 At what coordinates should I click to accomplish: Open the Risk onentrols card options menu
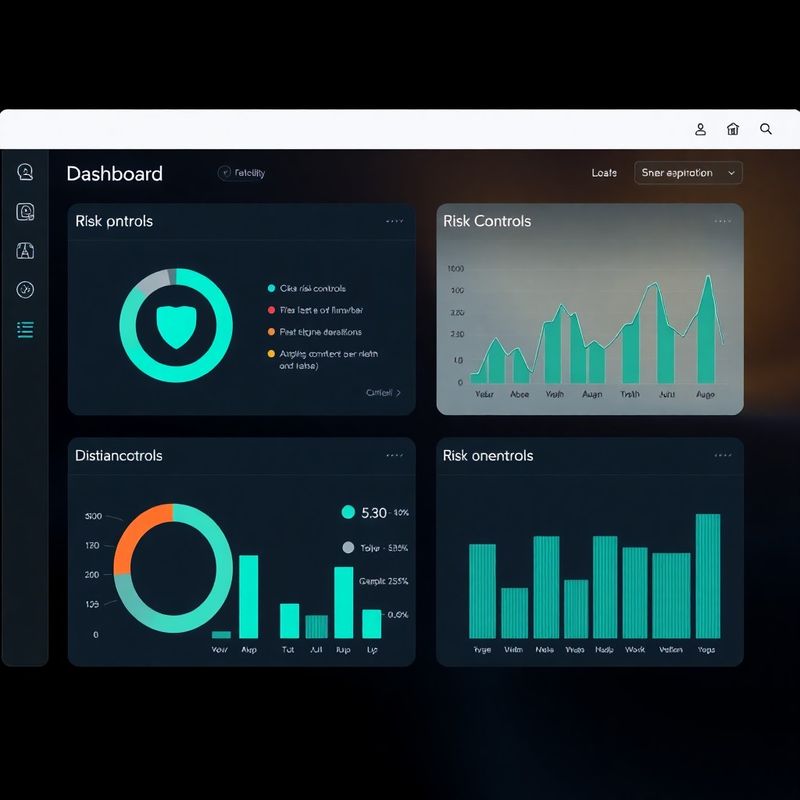[722, 455]
